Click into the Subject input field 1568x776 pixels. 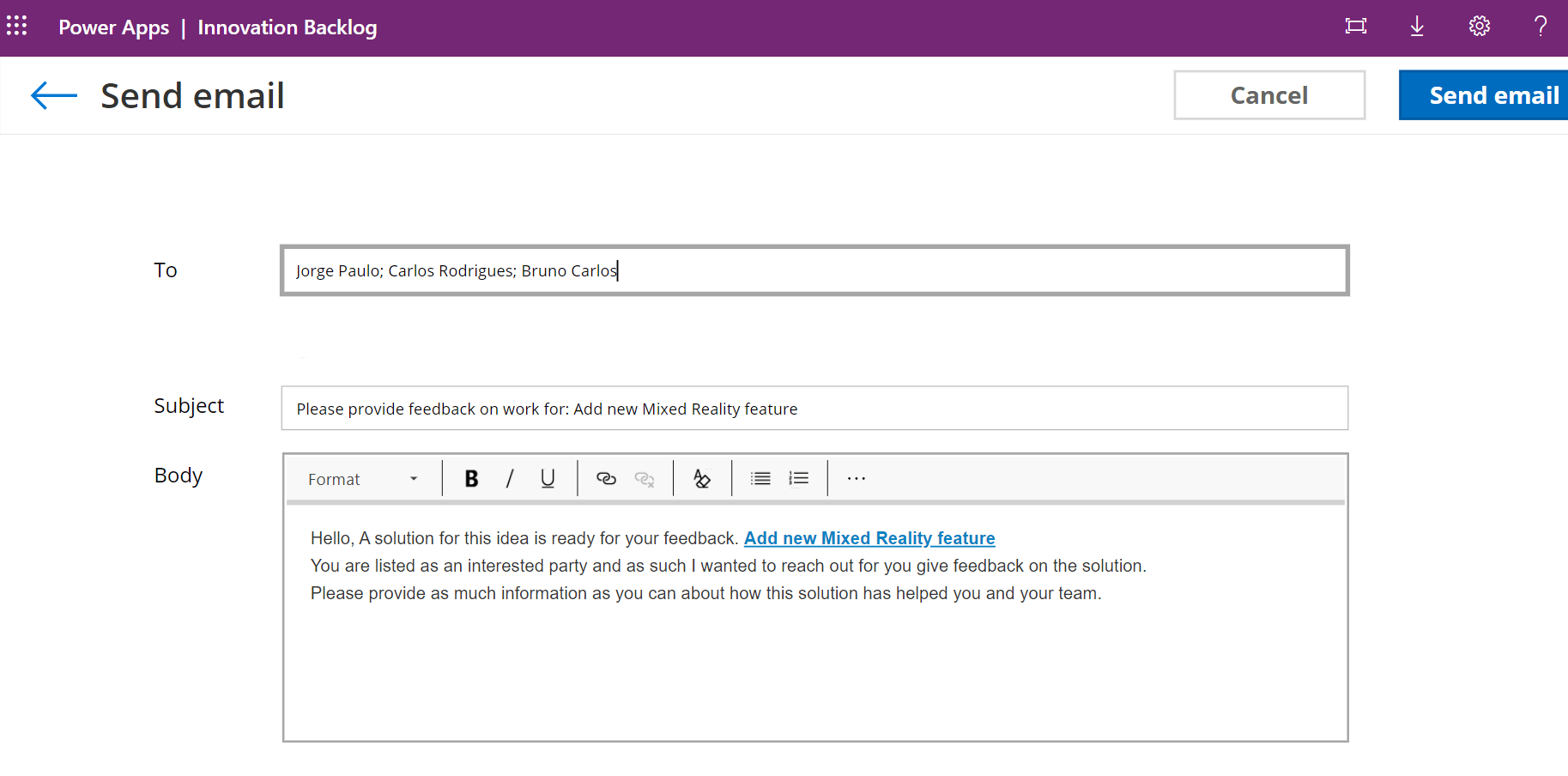coord(814,409)
